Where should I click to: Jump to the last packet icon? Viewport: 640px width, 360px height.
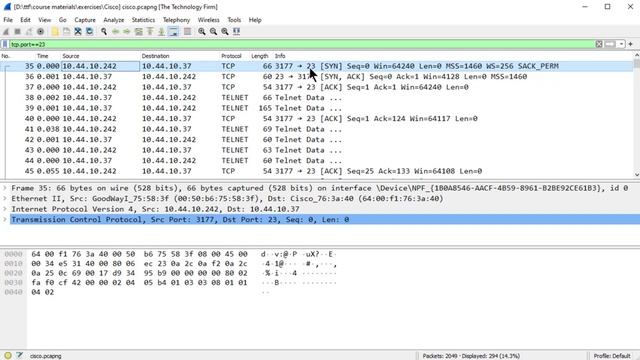coord(161,31)
